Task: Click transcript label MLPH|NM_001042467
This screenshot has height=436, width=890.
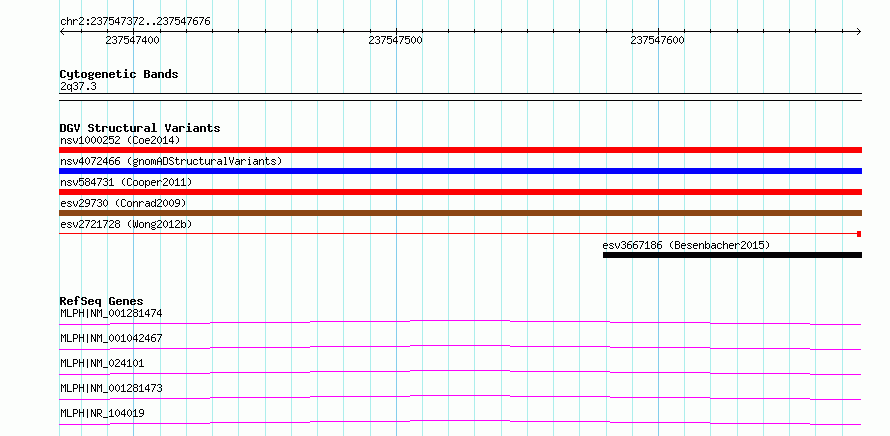Action: [111, 338]
